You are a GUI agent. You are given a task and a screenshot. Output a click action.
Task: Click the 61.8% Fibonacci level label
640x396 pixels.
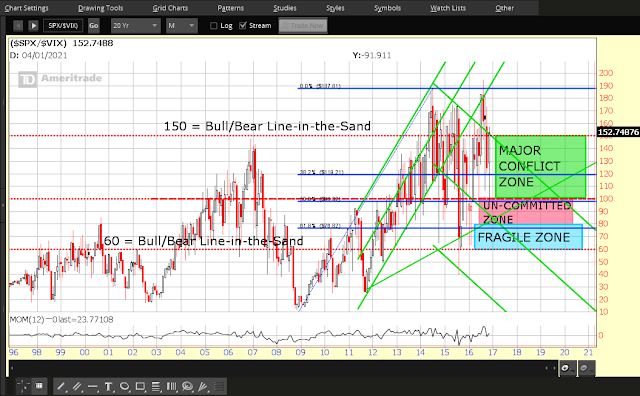point(320,225)
